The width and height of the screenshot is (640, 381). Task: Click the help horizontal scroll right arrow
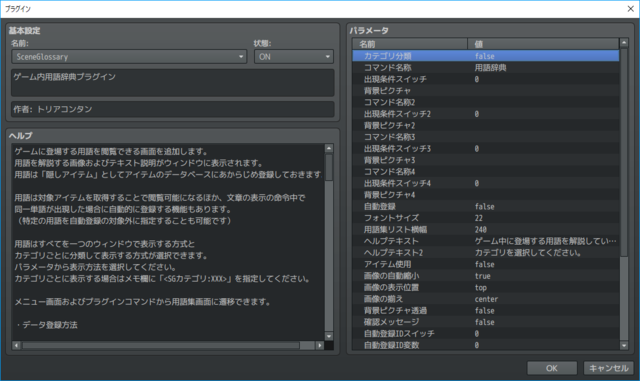320,345
